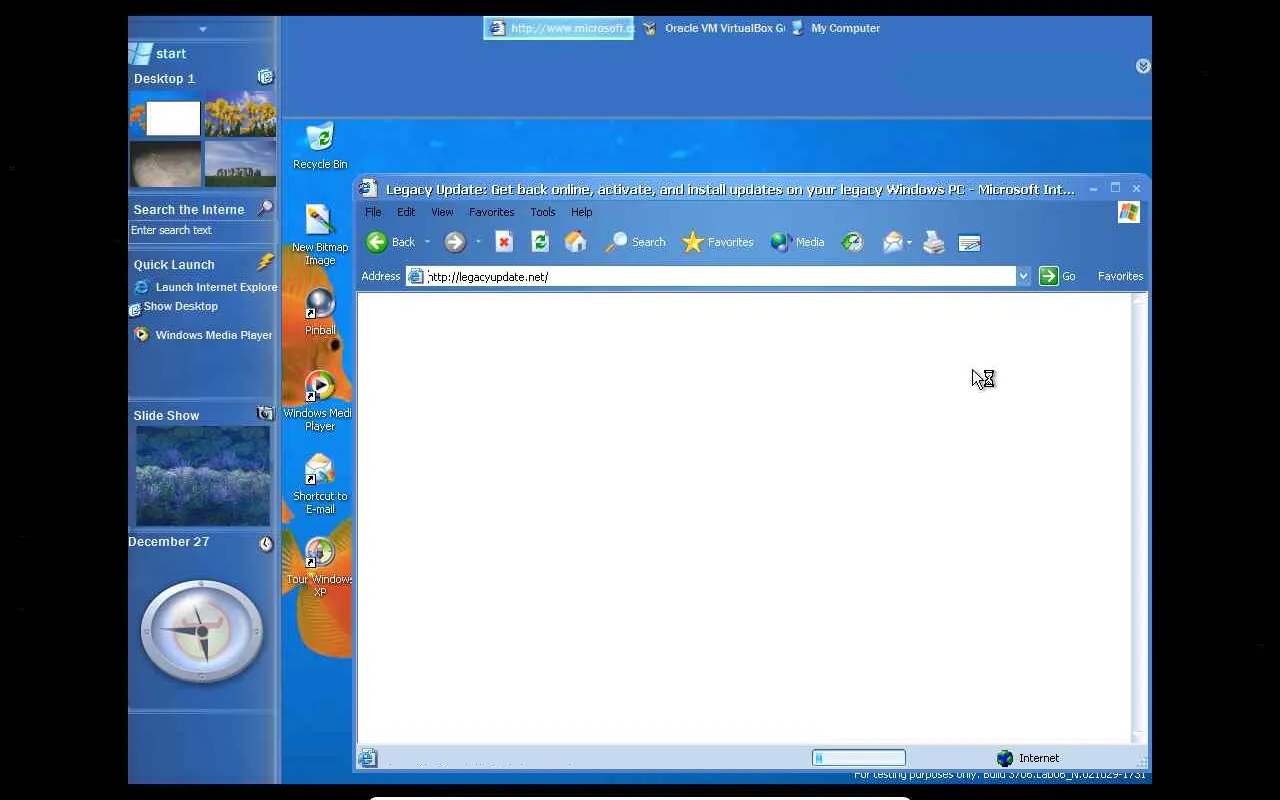
Task: Open the View menu
Action: [442, 212]
